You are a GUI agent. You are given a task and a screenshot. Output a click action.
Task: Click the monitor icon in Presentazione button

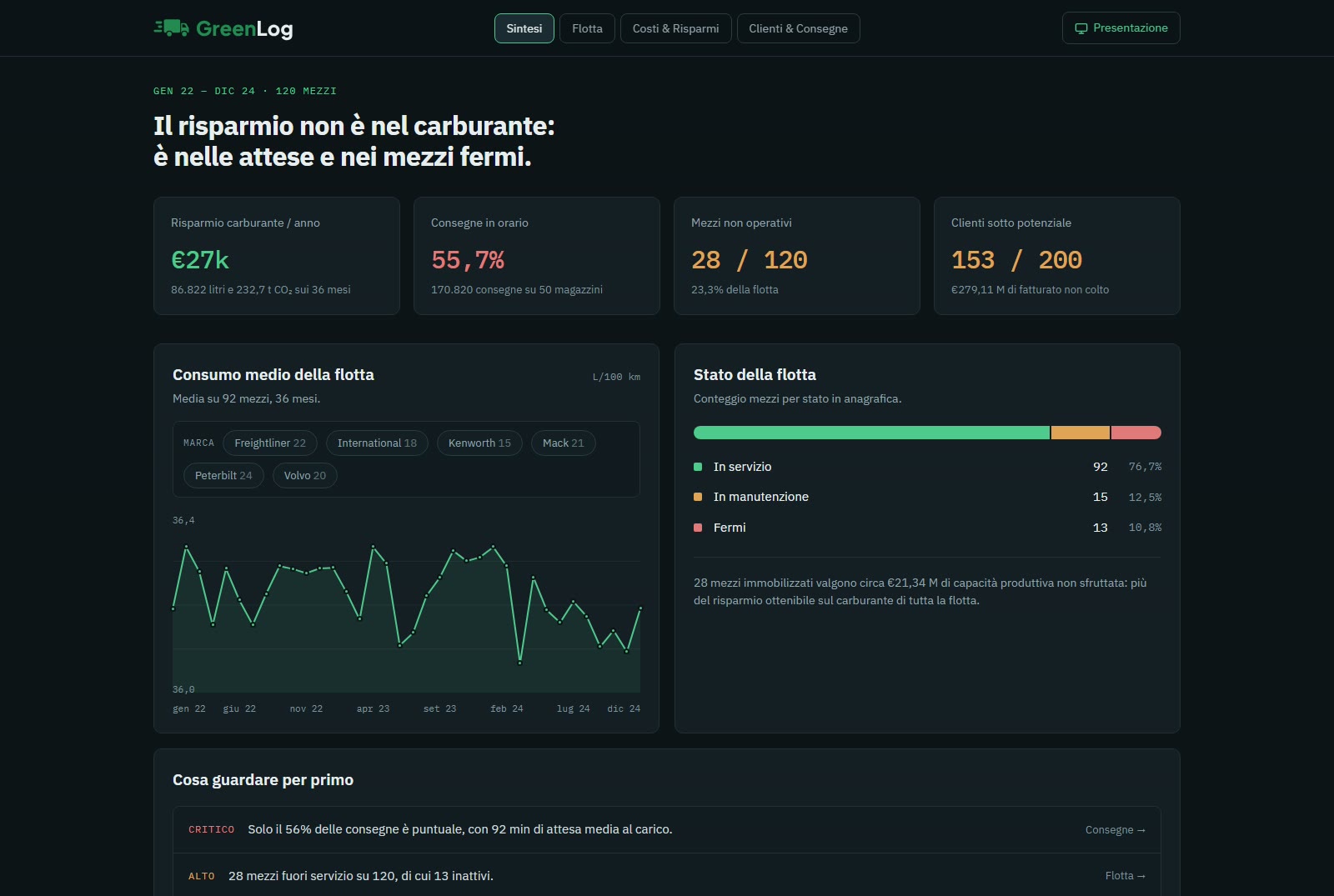[1081, 28]
